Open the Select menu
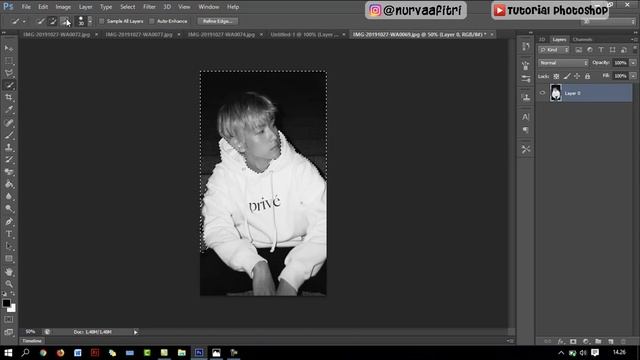Screen dimensions: 640x360 (x=127, y=7)
